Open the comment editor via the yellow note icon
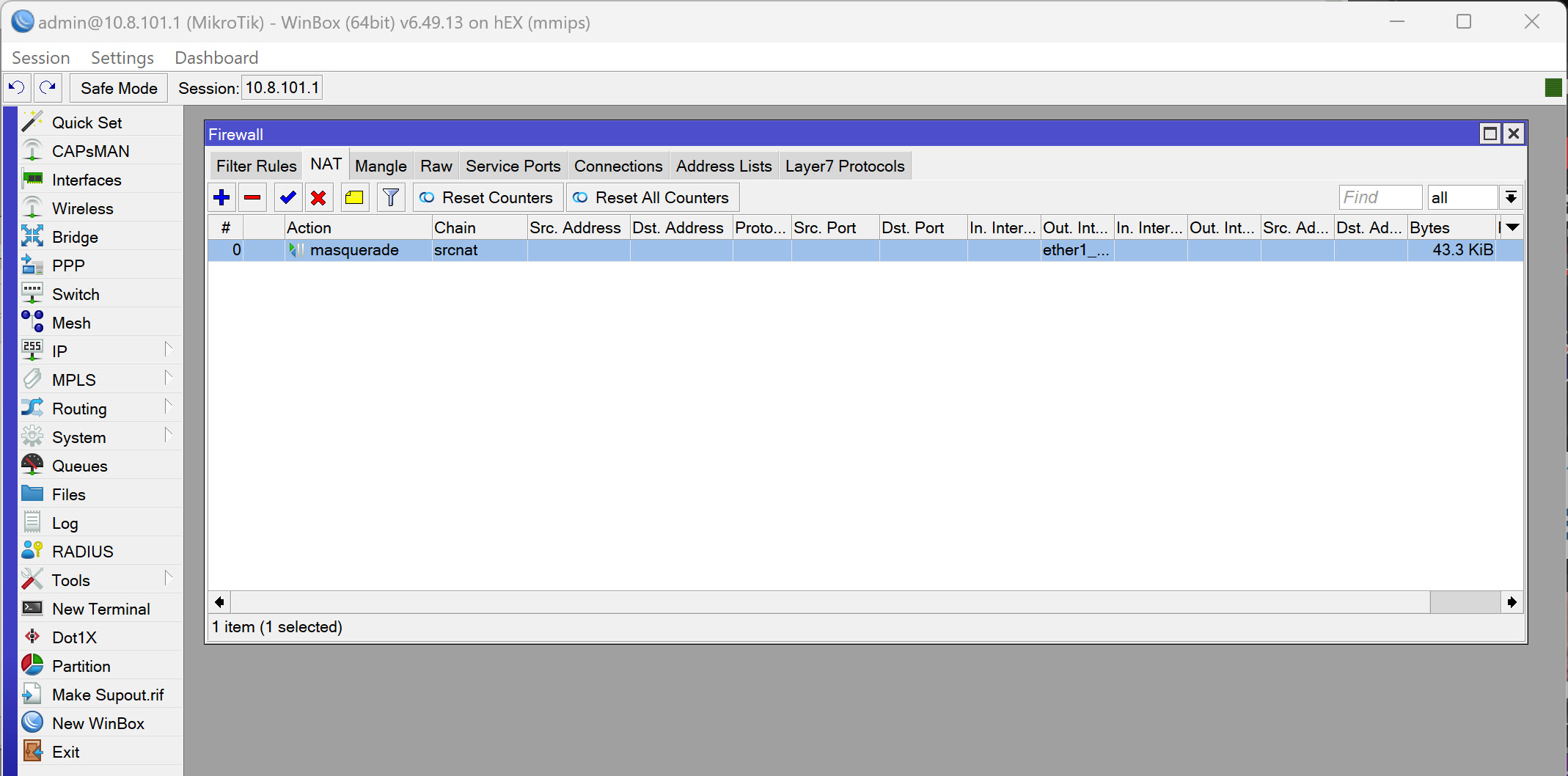1568x776 pixels. coord(355,197)
